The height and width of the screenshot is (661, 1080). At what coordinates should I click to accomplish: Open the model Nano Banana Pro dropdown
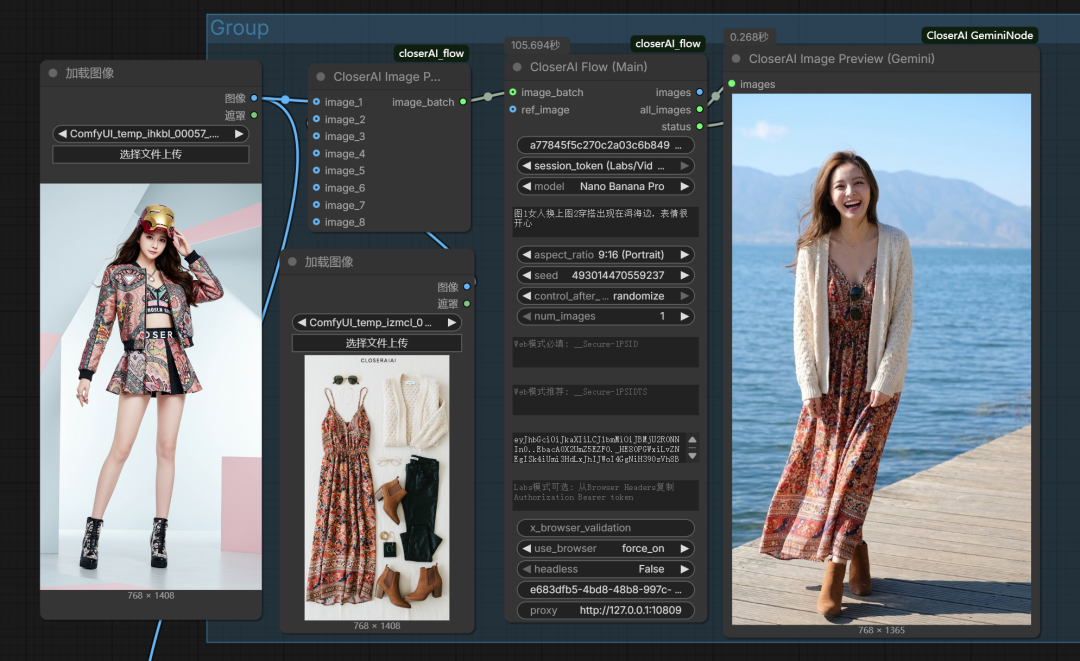point(605,186)
